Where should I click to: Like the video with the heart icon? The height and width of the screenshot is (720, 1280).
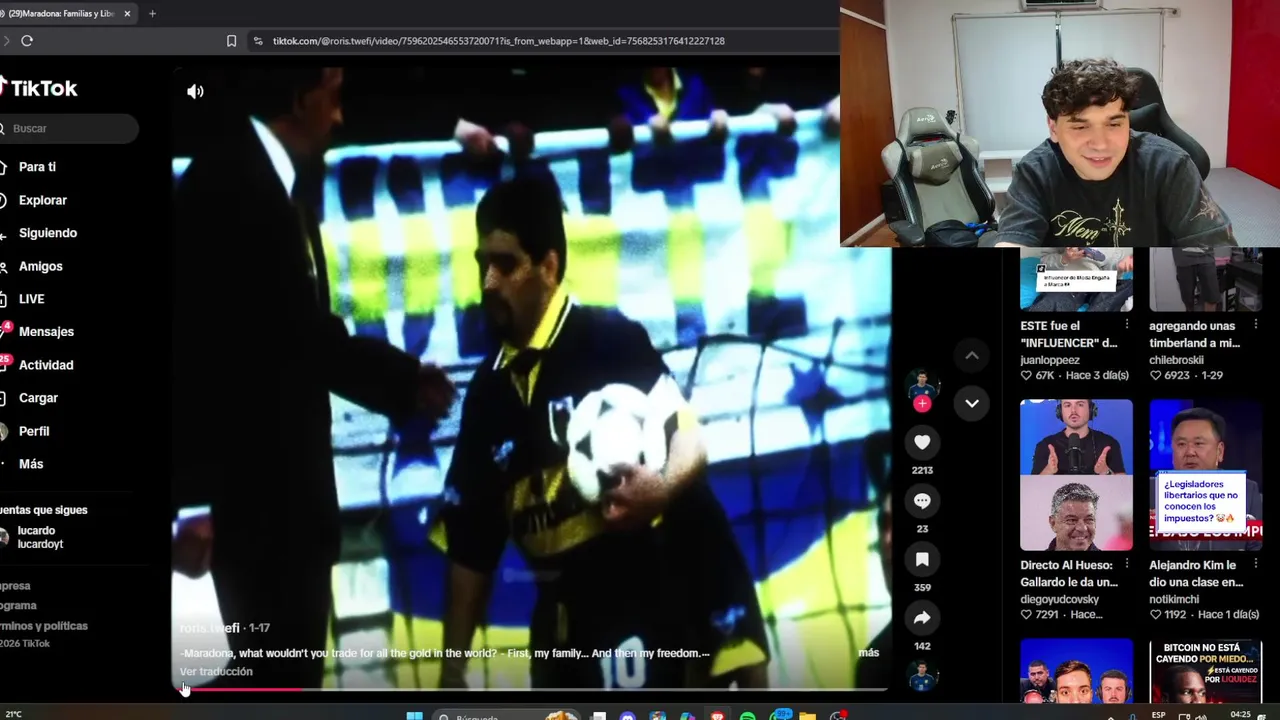coord(922,442)
